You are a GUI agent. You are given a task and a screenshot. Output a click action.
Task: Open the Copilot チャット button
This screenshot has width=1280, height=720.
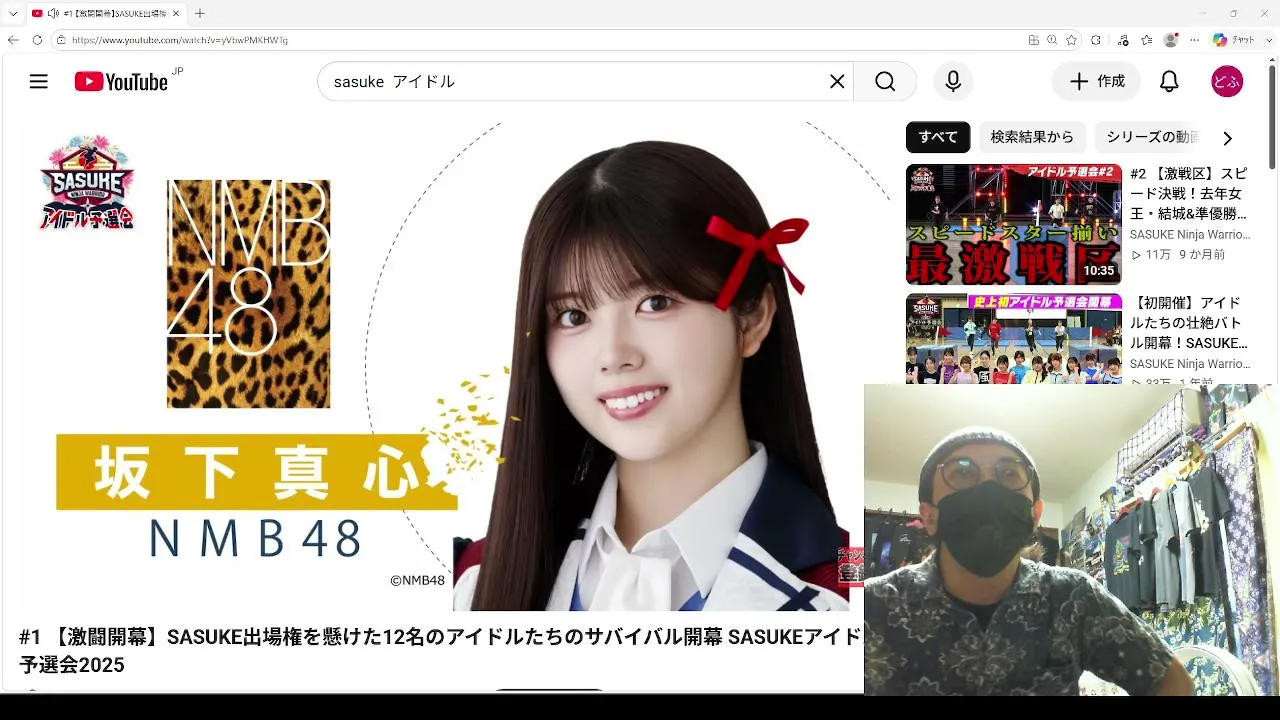1234,40
